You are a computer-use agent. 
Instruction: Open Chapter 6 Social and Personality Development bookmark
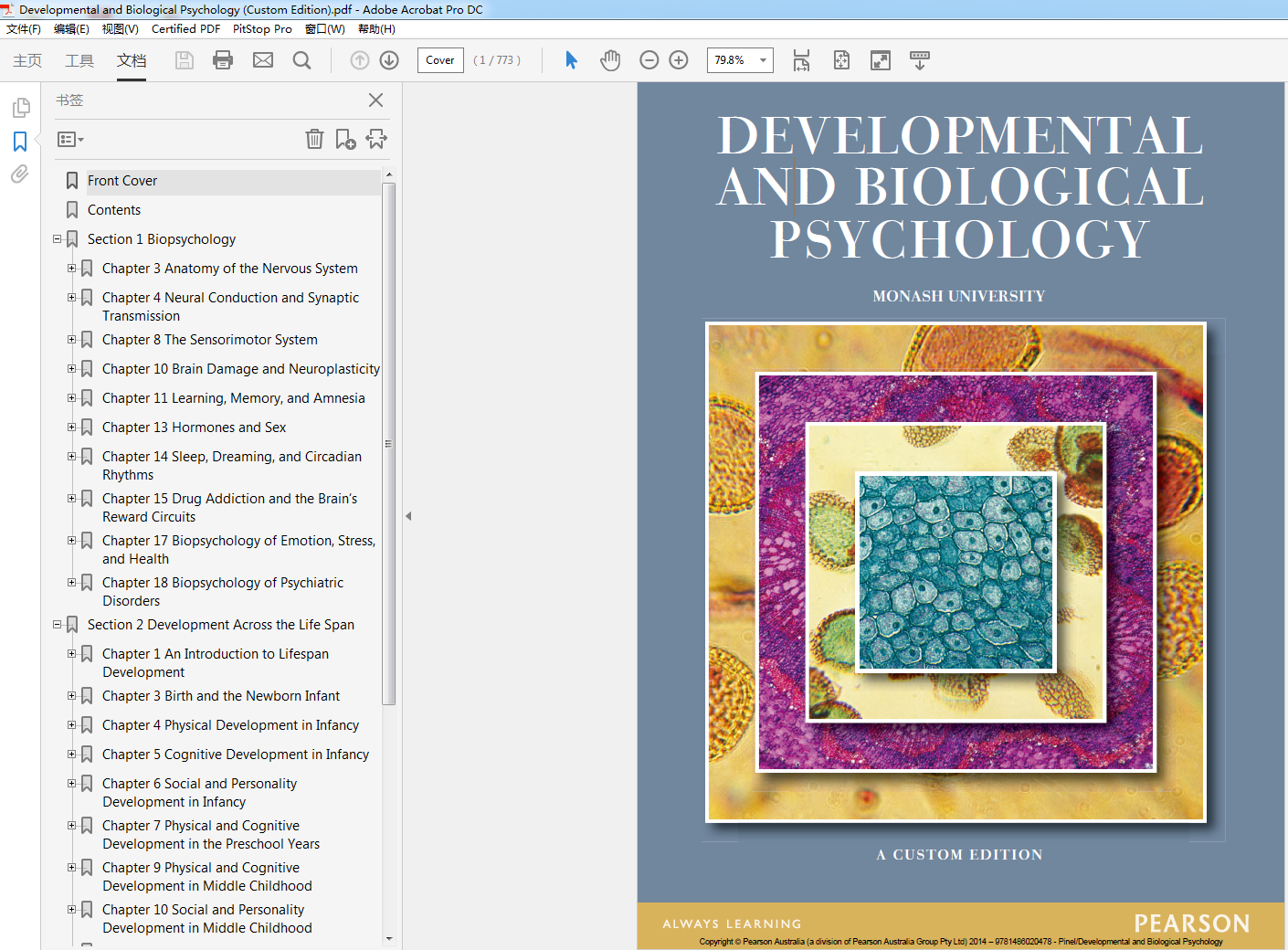[199, 793]
